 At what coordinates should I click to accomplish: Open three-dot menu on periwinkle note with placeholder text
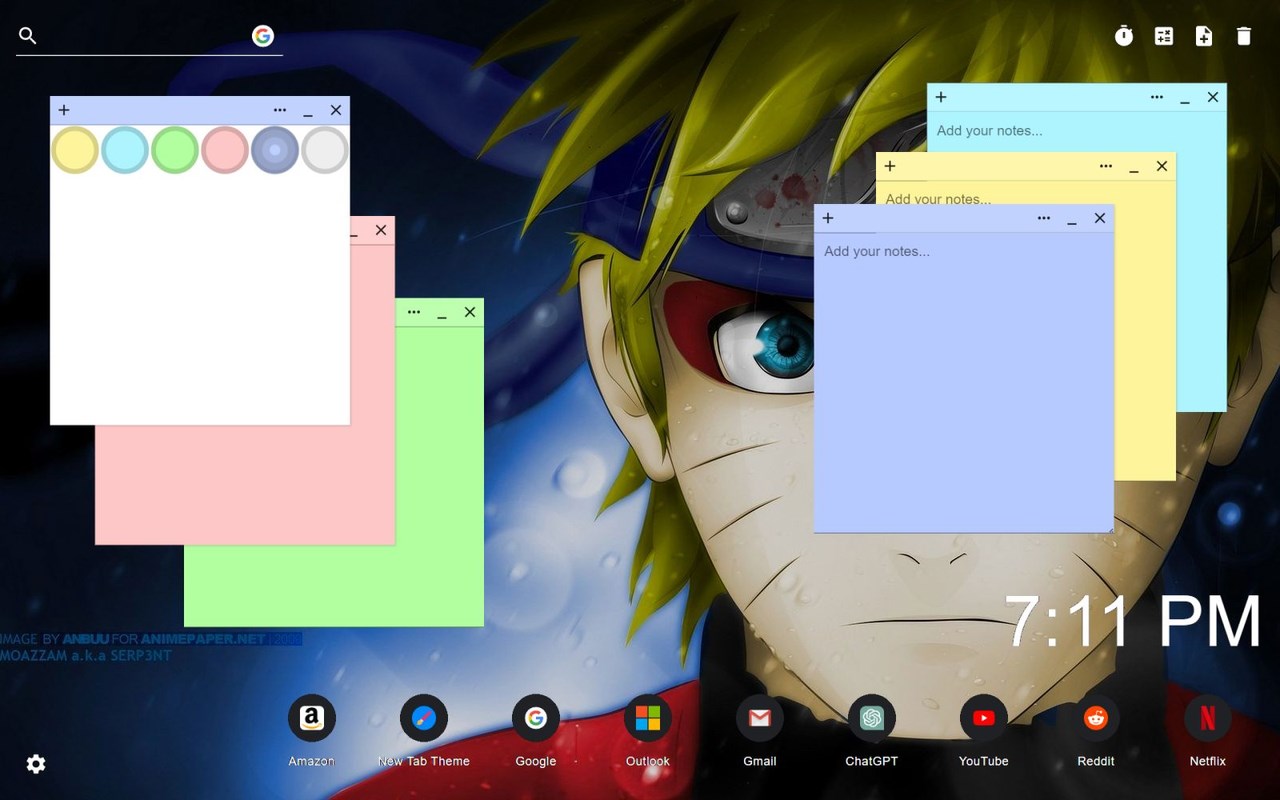click(1044, 218)
